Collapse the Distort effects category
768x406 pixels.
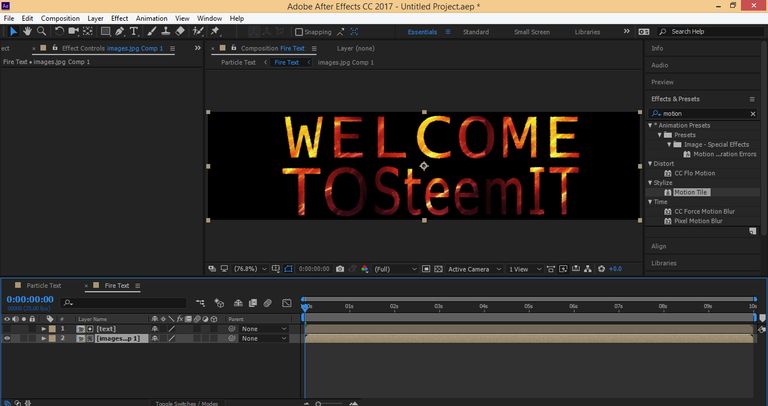click(x=650, y=164)
